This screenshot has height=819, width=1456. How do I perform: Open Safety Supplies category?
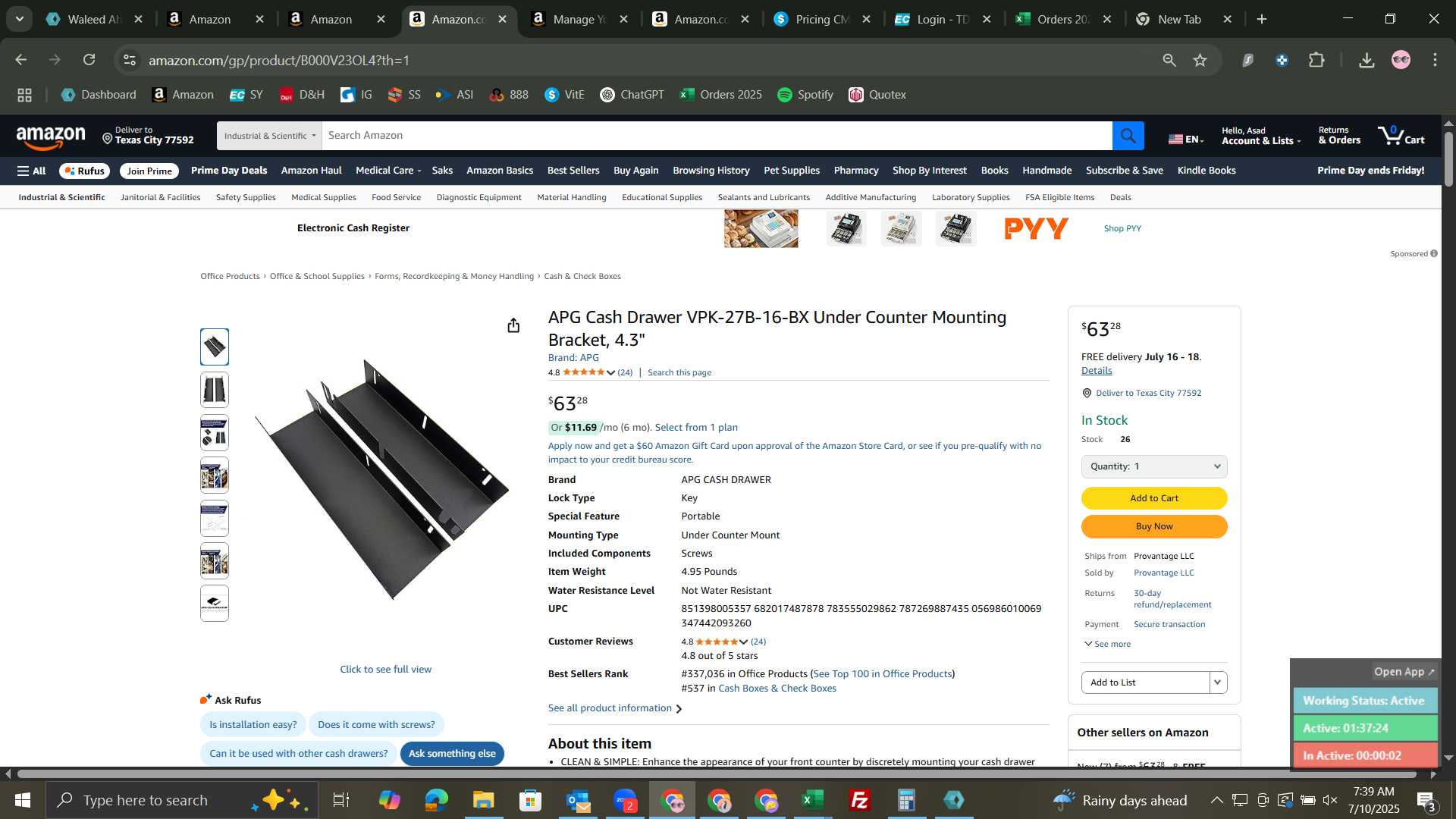click(246, 197)
